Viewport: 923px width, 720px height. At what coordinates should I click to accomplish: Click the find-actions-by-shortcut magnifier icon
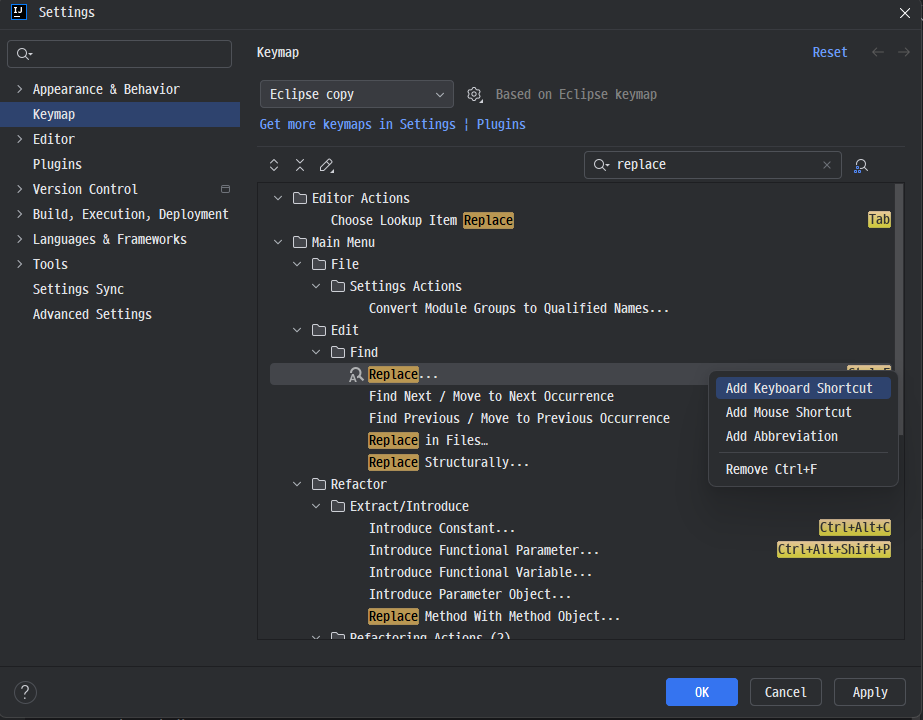861,164
